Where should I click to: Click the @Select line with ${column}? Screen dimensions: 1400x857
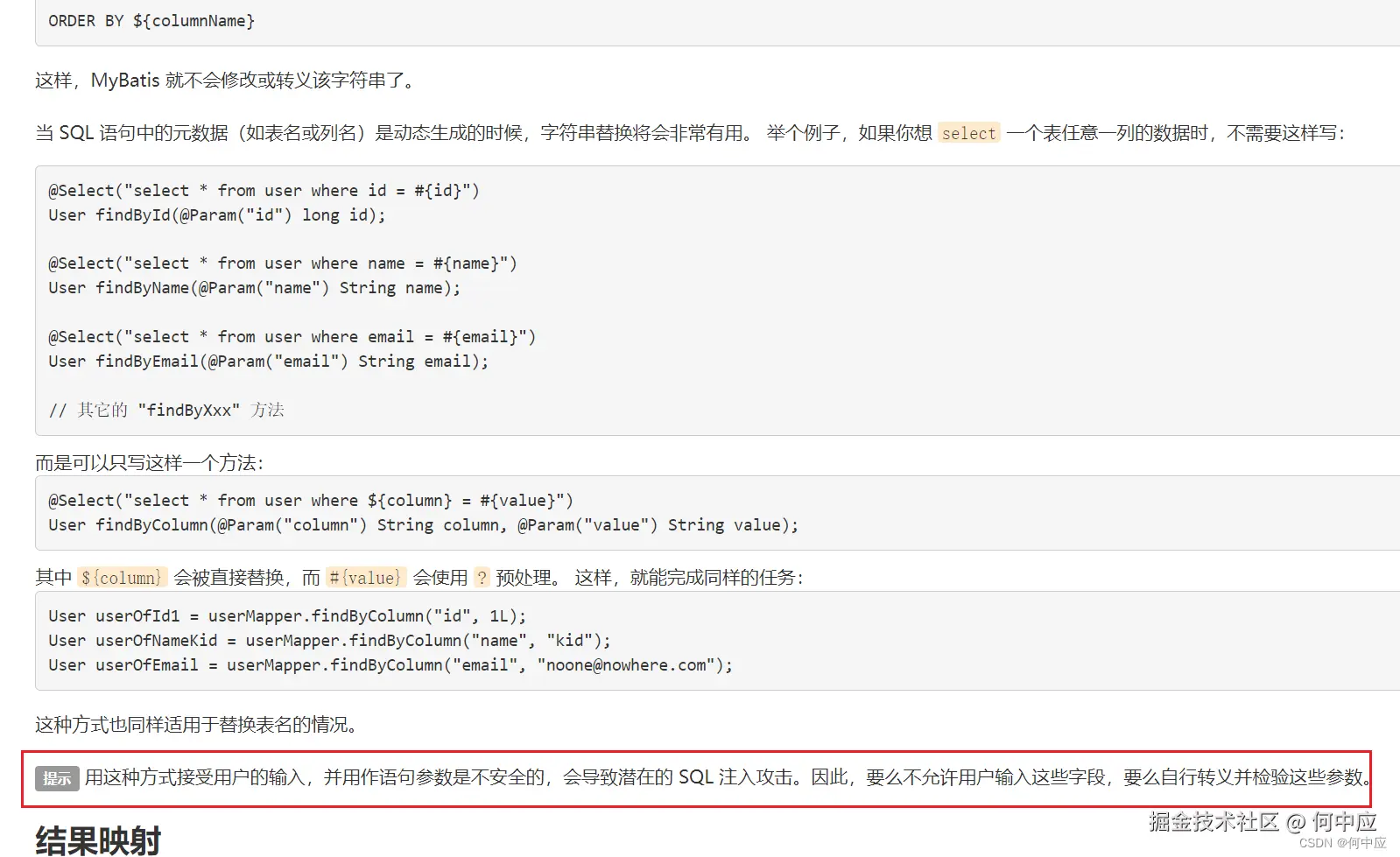[x=311, y=501]
